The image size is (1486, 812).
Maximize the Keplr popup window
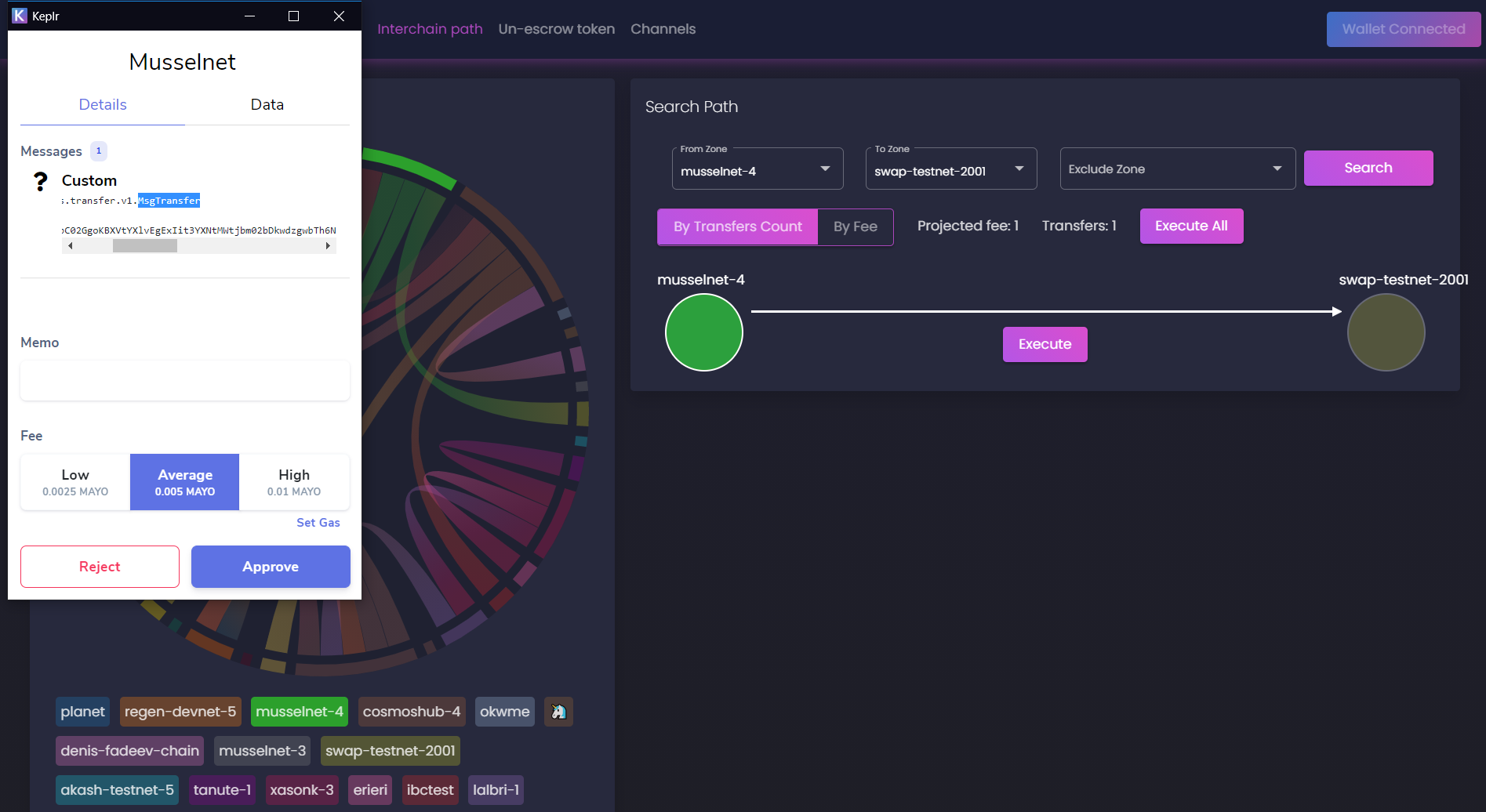(x=294, y=16)
